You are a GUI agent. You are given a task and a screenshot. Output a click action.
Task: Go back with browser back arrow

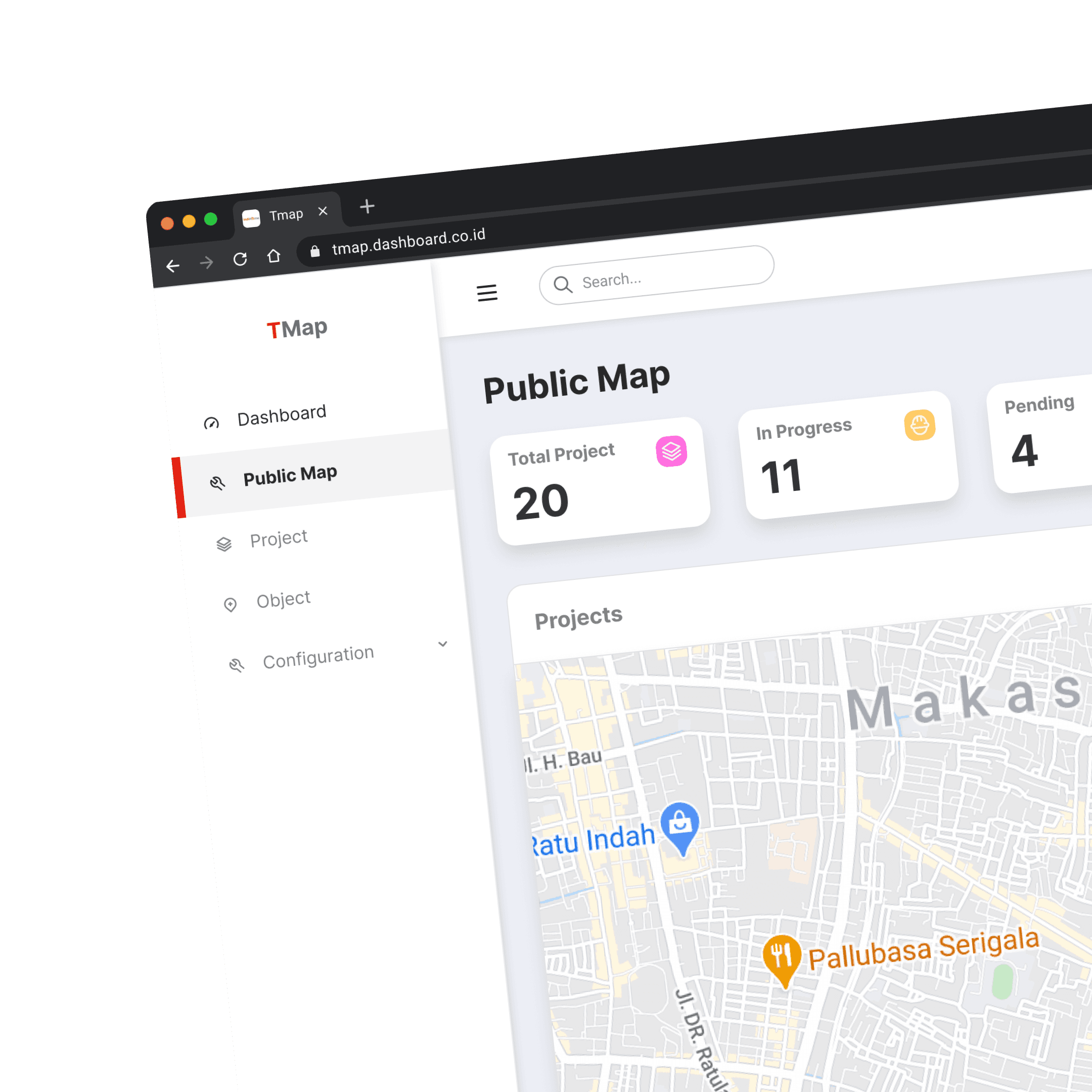(x=173, y=265)
